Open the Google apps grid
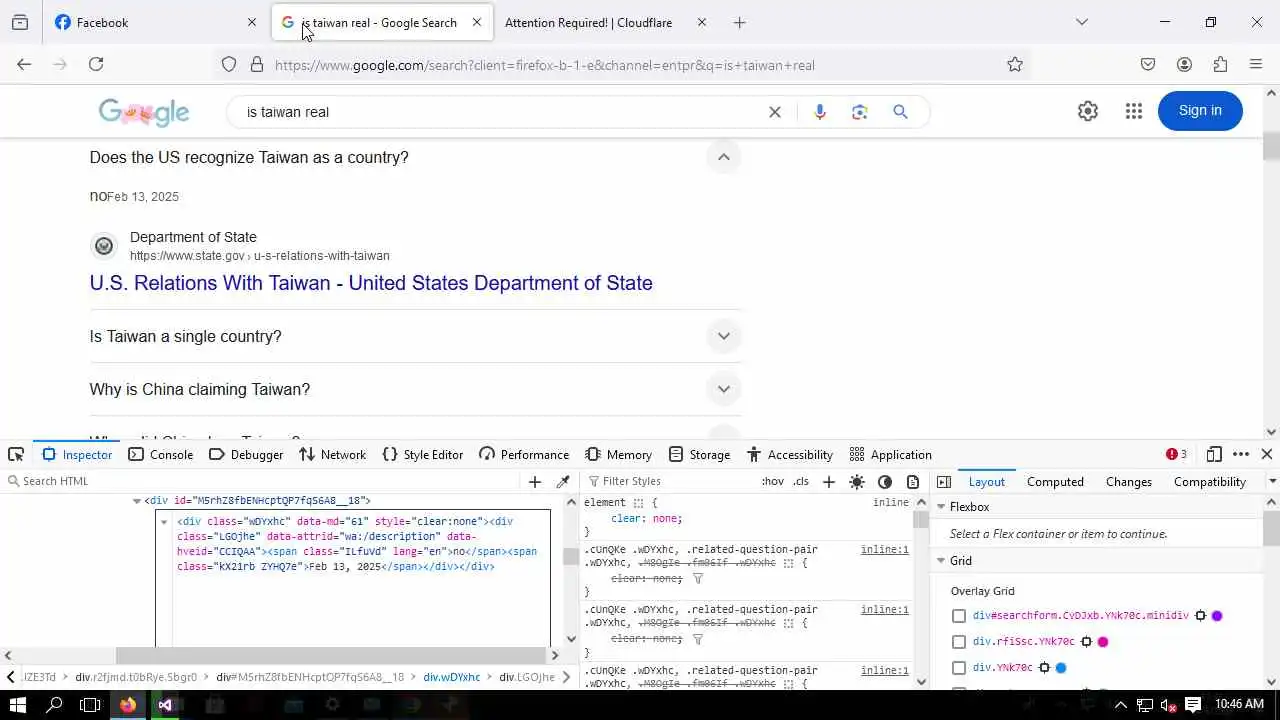This screenshot has width=1280, height=720. tap(1133, 111)
